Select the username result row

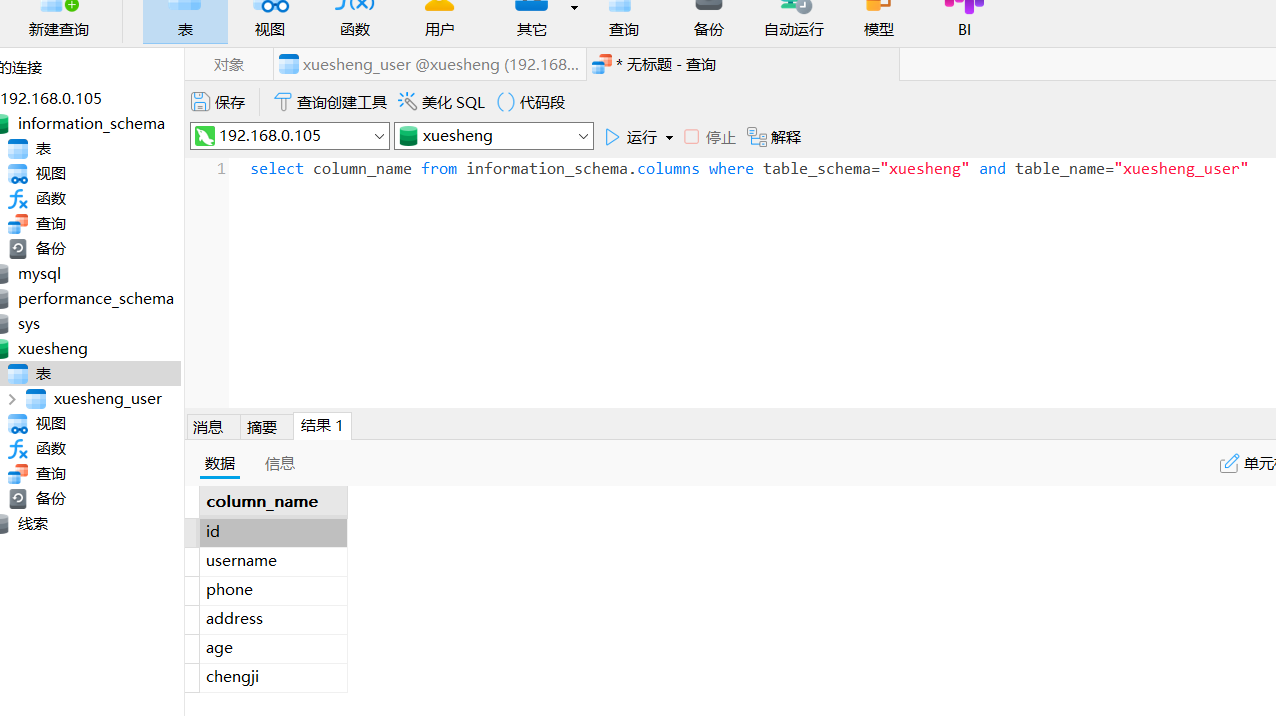coord(241,561)
